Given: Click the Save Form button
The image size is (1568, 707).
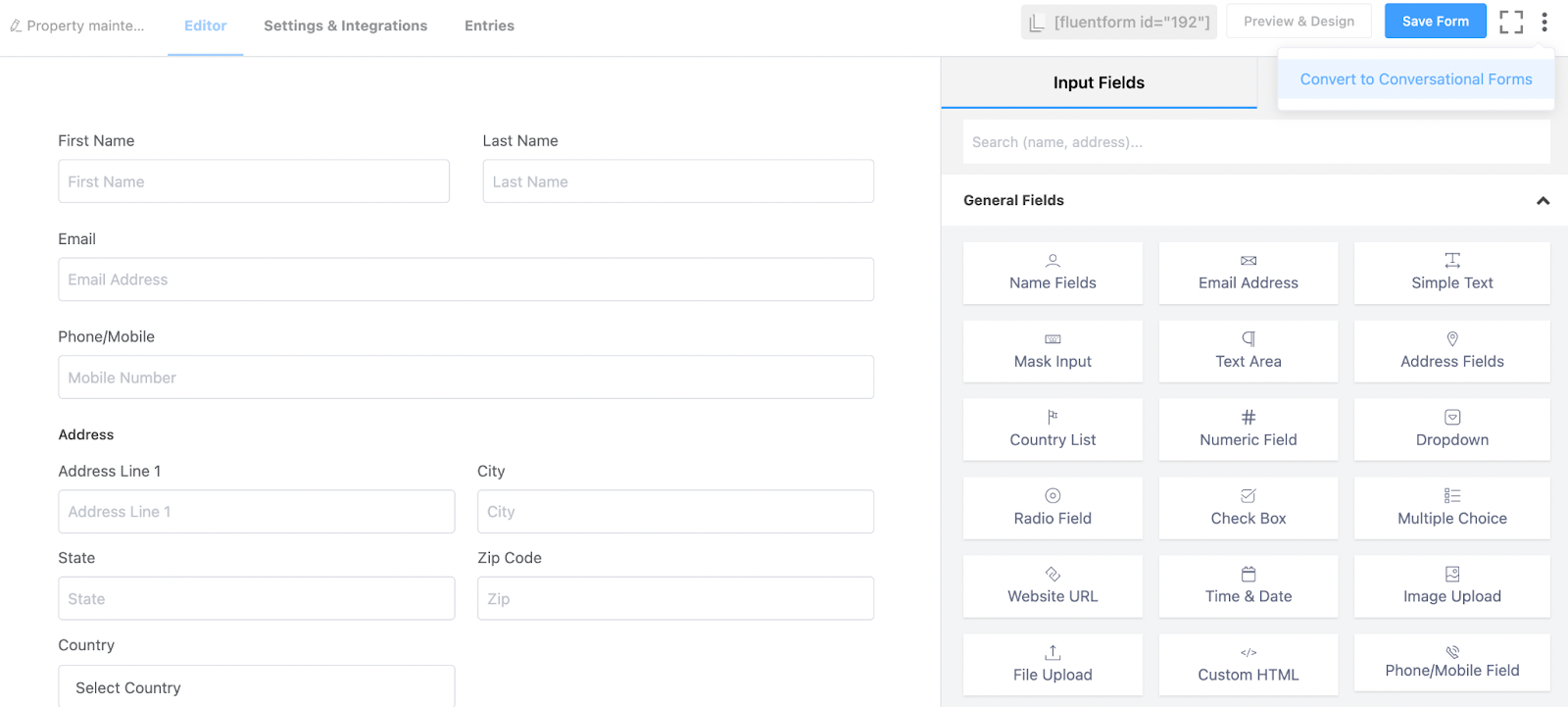Looking at the screenshot, I should click(1435, 22).
